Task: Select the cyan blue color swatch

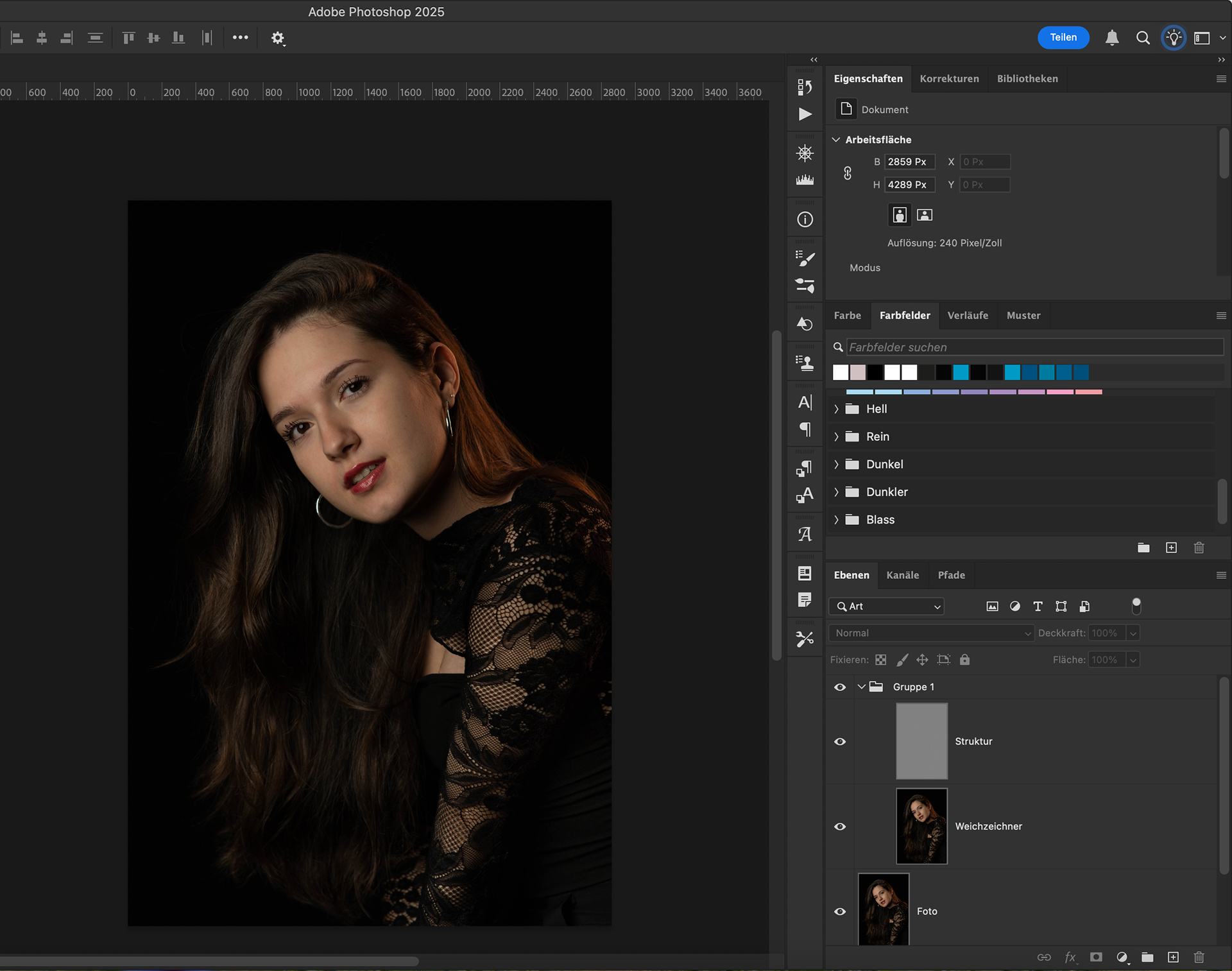Action: 961,372
